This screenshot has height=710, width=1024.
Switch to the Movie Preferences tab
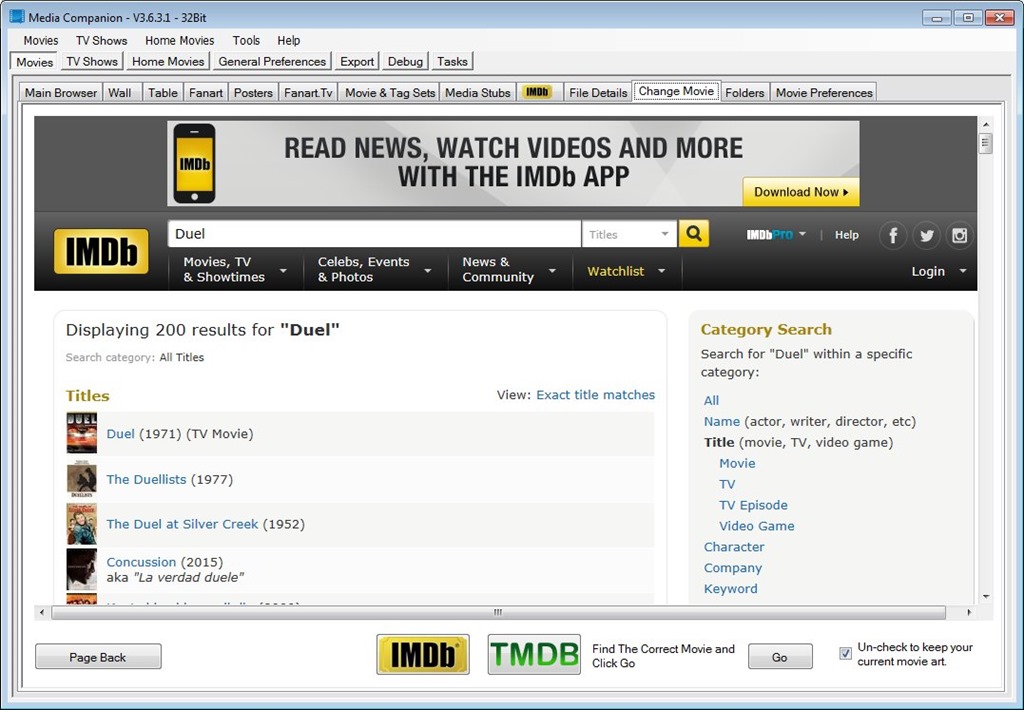(824, 93)
